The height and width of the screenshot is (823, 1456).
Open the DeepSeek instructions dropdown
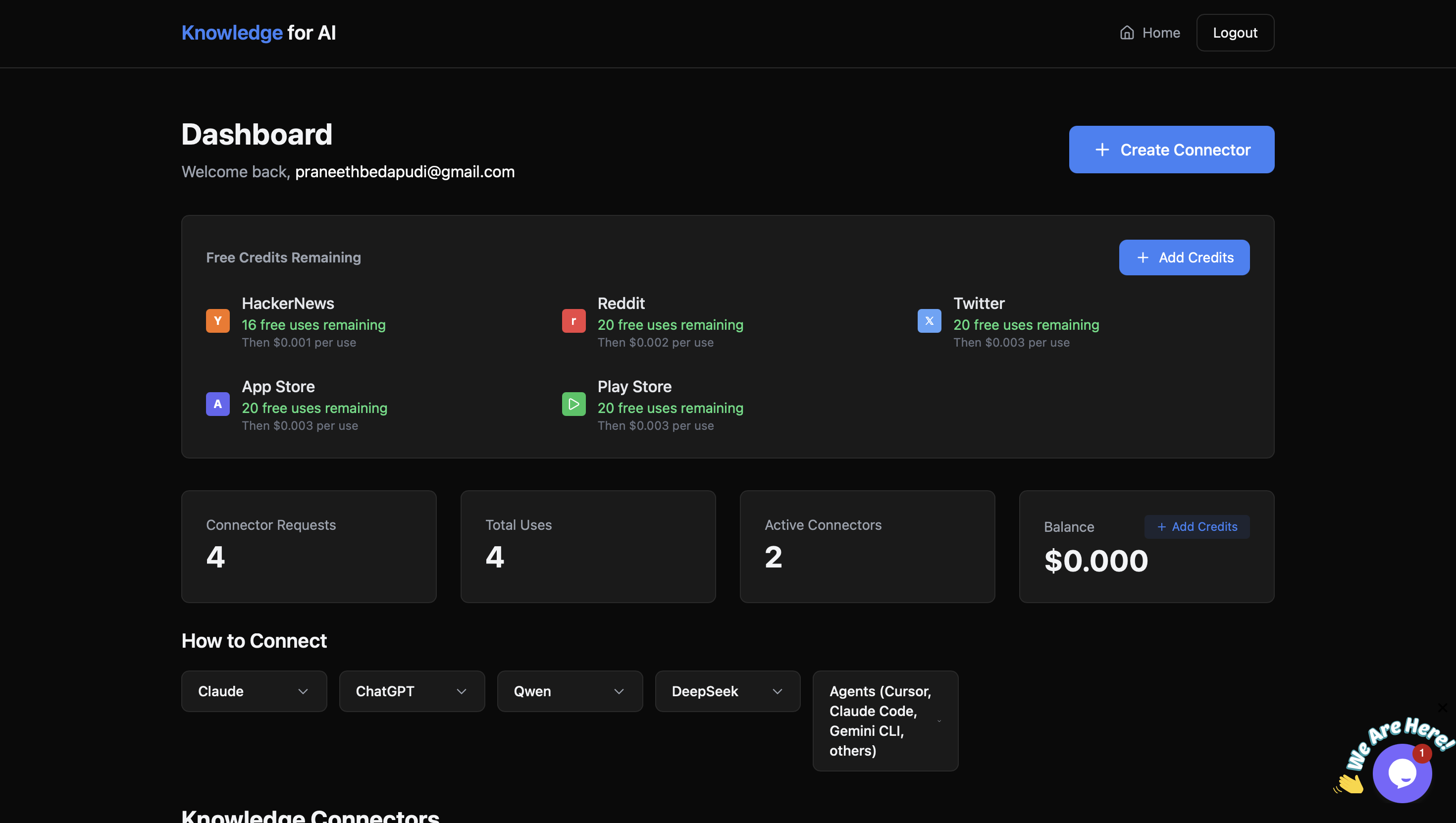728,691
